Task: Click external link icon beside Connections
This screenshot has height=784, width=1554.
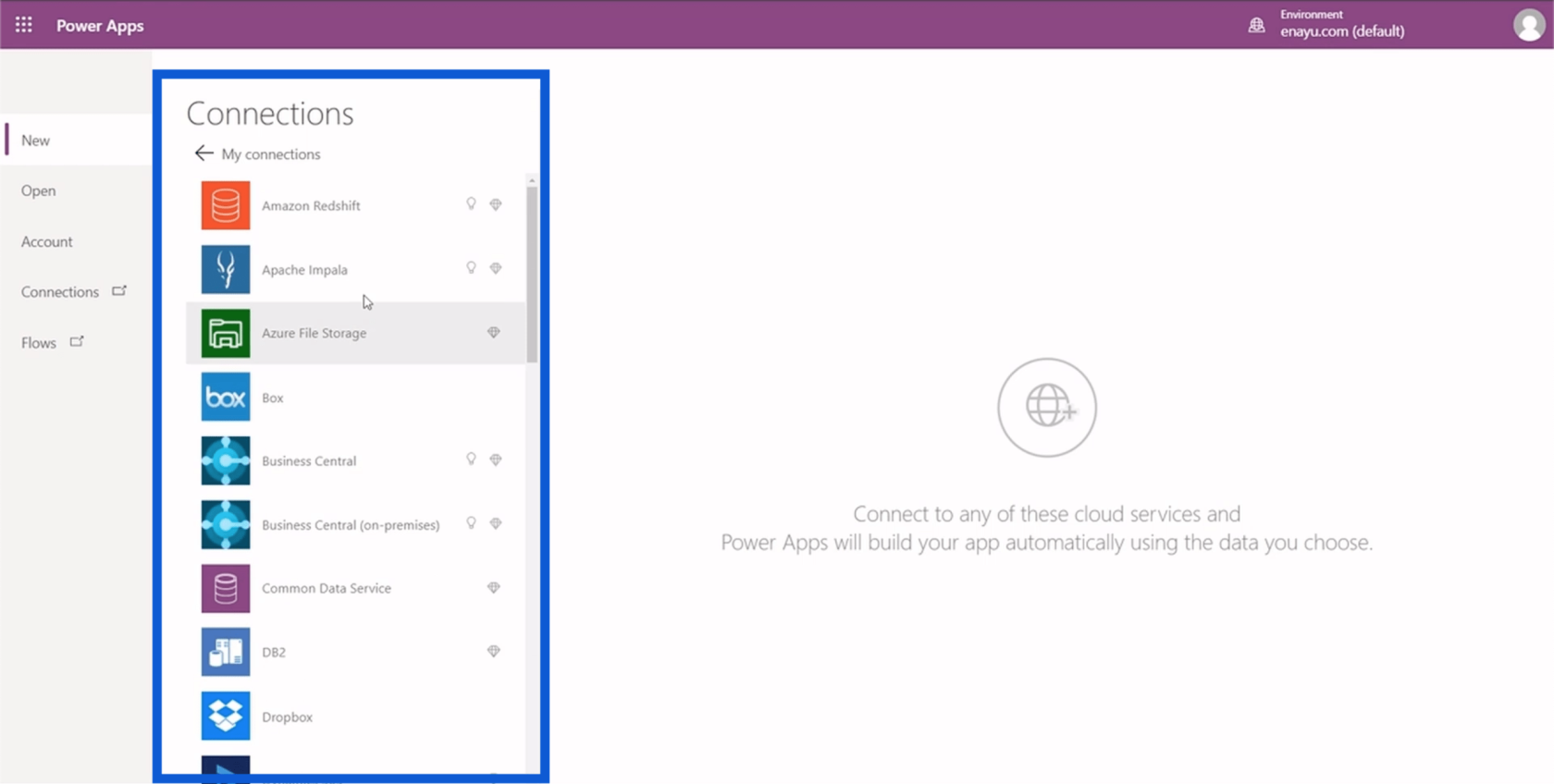Action: click(x=119, y=290)
